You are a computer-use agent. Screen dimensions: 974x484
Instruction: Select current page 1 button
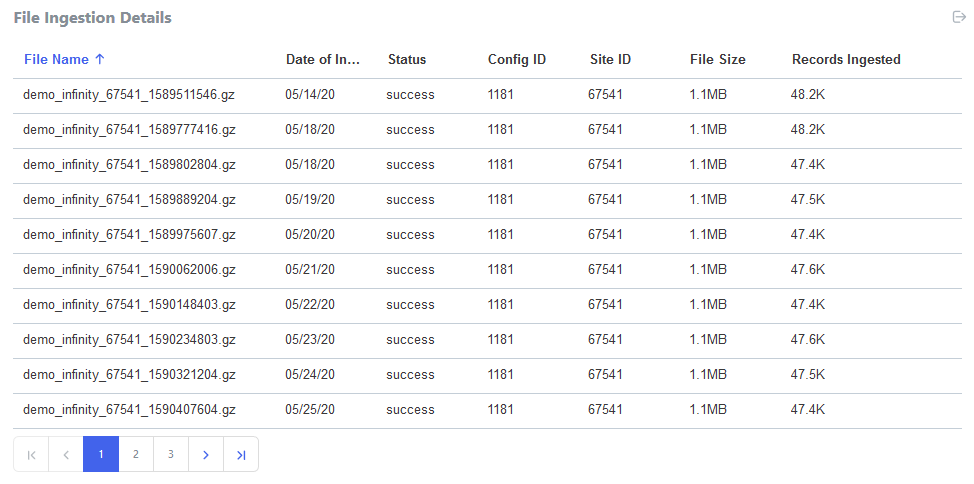coord(101,454)
